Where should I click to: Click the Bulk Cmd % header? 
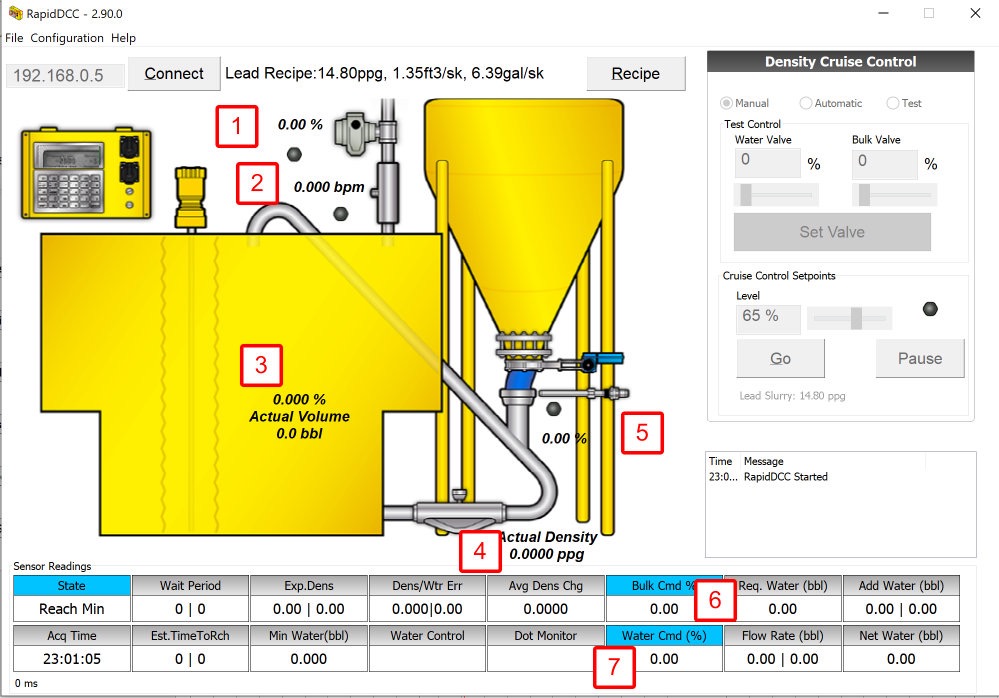(x=664, y=585)
